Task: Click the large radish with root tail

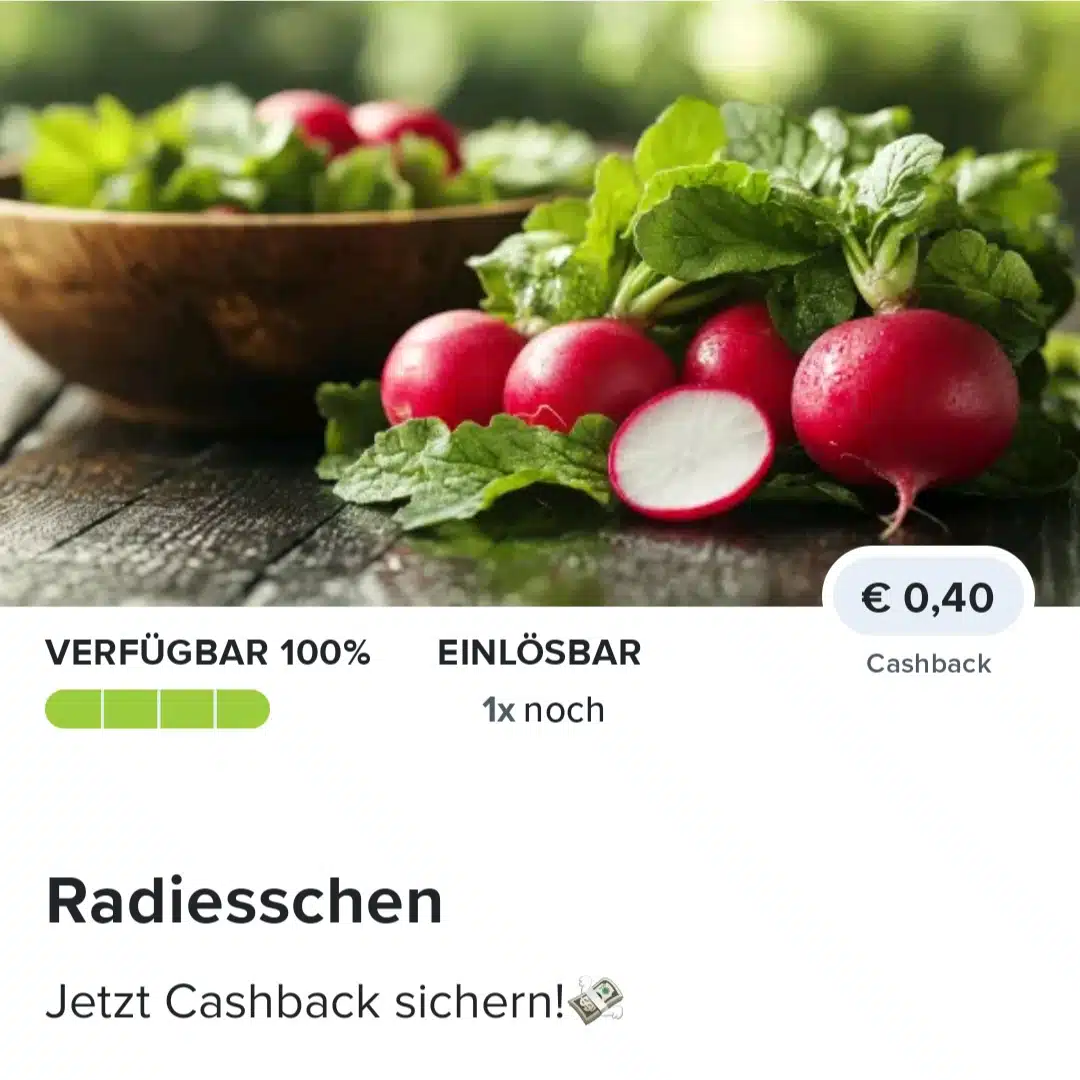Action: click(904, 399)
